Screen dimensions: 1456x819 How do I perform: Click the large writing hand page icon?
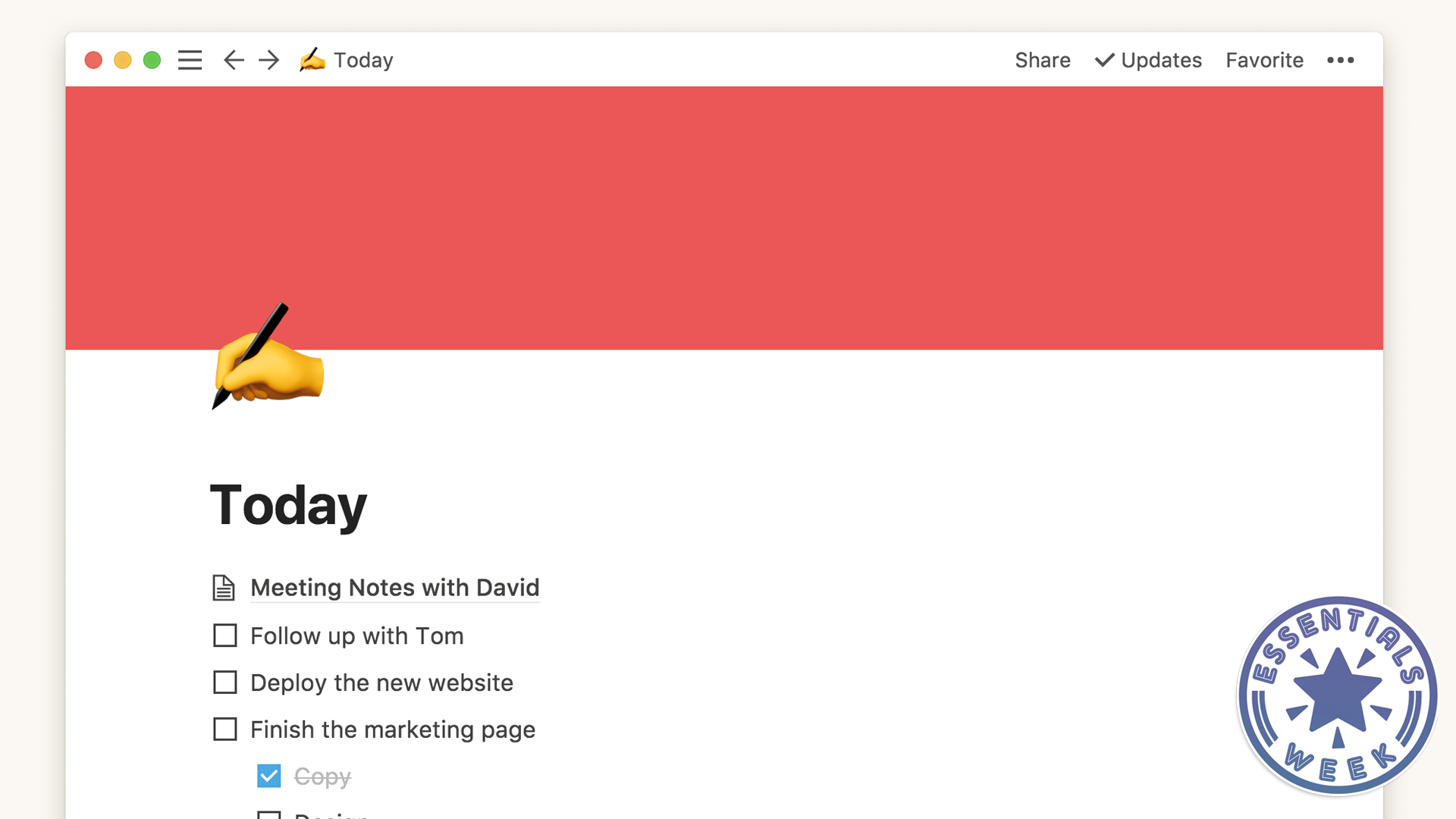[268, 356]
